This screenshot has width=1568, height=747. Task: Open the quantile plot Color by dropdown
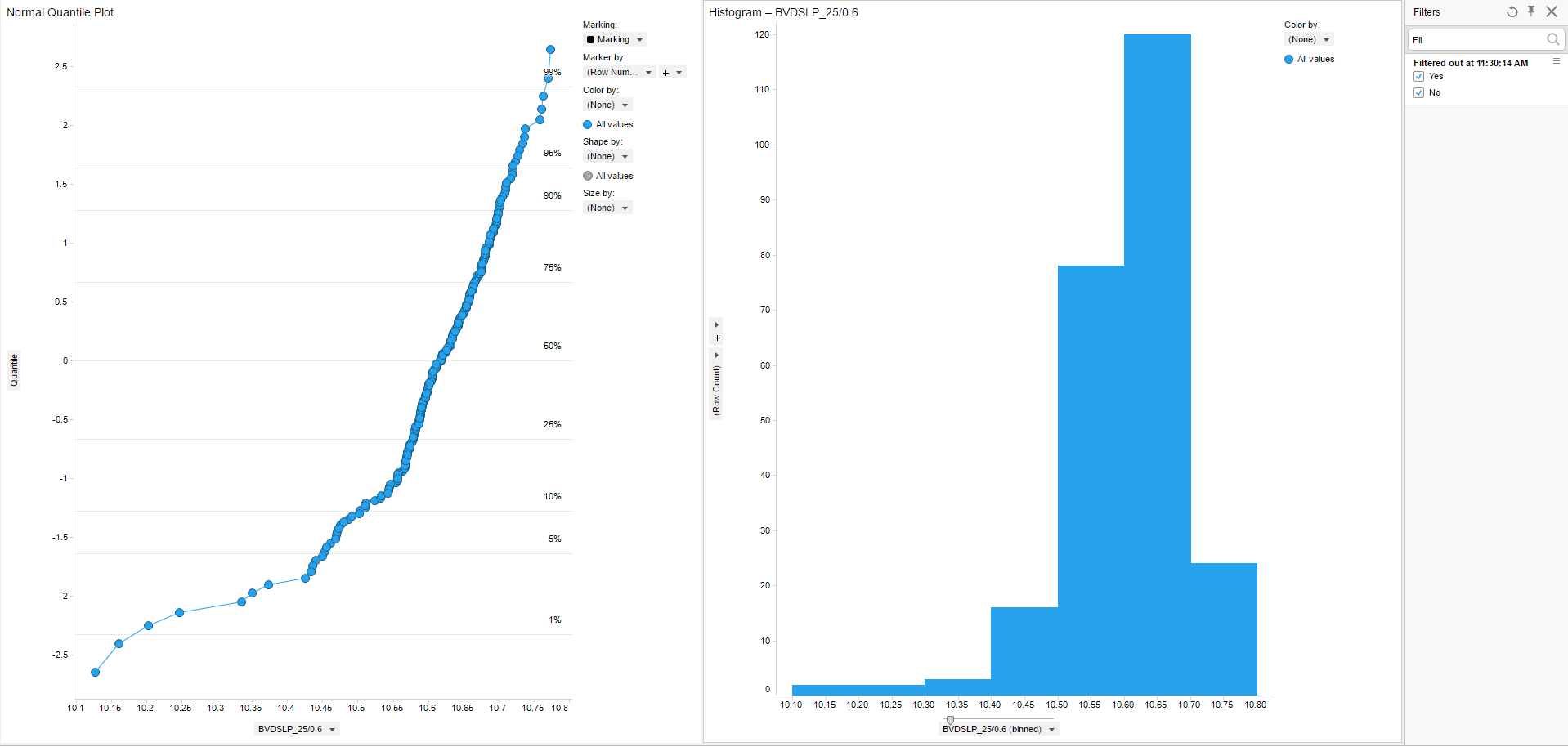[607, 105]
